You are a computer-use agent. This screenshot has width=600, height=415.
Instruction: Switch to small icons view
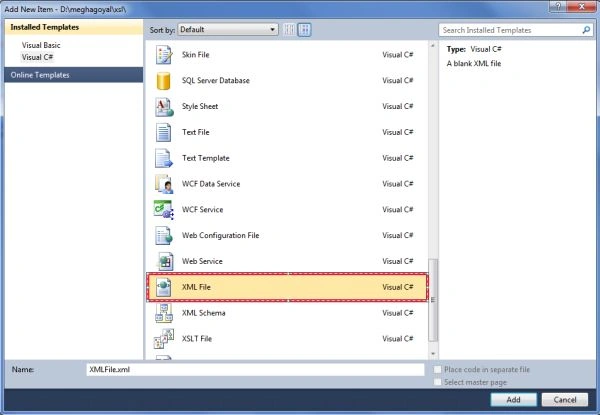(x=290, y=29)
